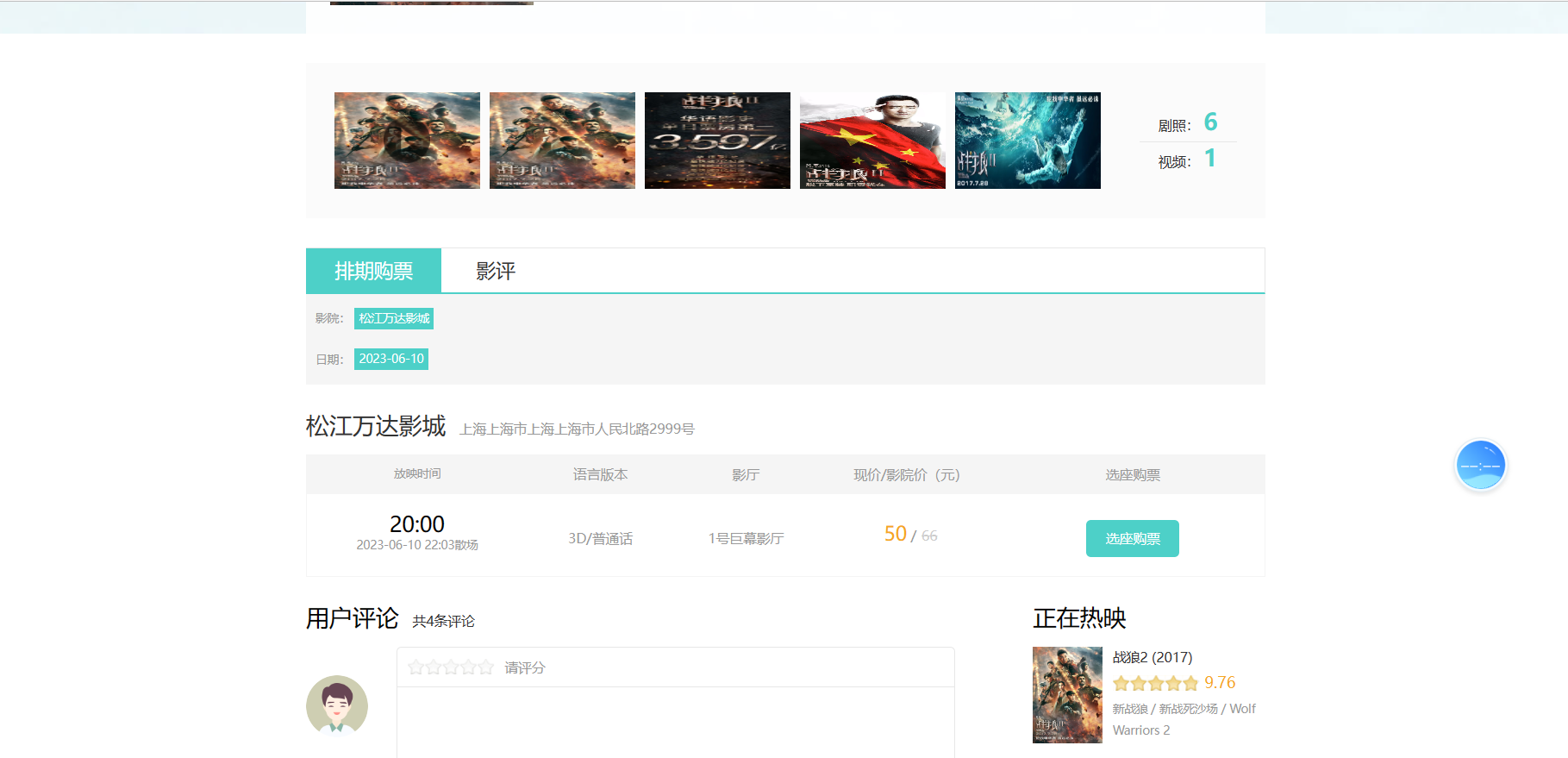Switch to the 排期购票 tab
The width and height of the screenshot is (1568, 758).
373,271
